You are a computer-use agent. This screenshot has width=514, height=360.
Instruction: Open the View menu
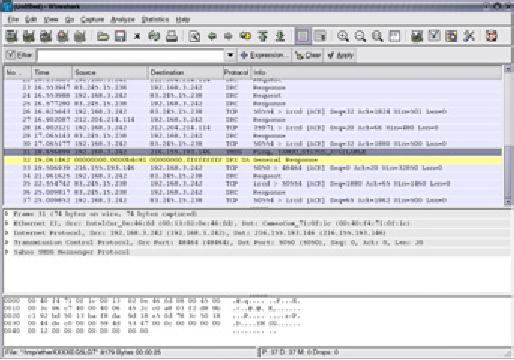[51, 19]
